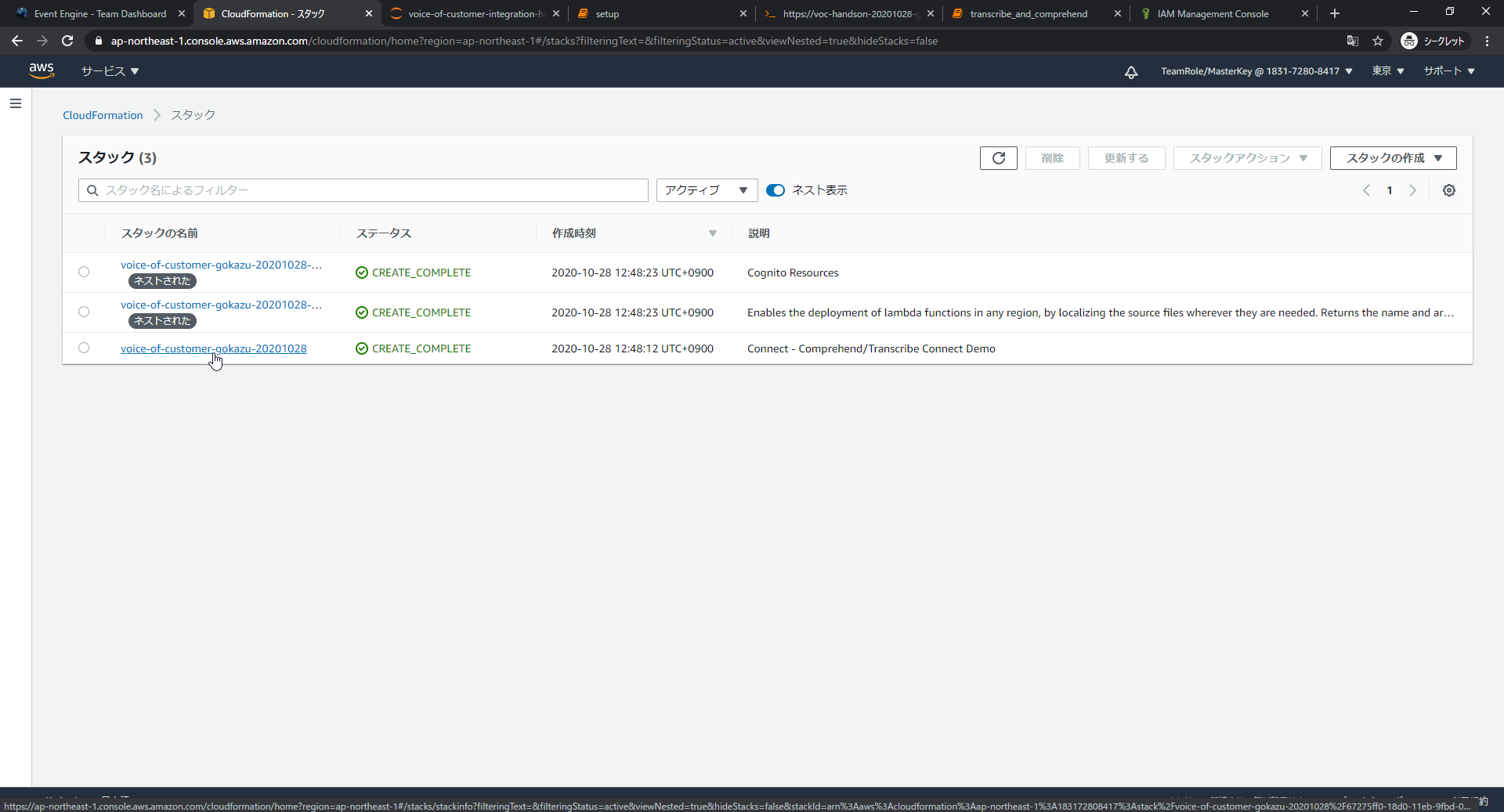Expand the create stack dropdown button
Screen dimensions: 1504x812
click(1393, 158)
